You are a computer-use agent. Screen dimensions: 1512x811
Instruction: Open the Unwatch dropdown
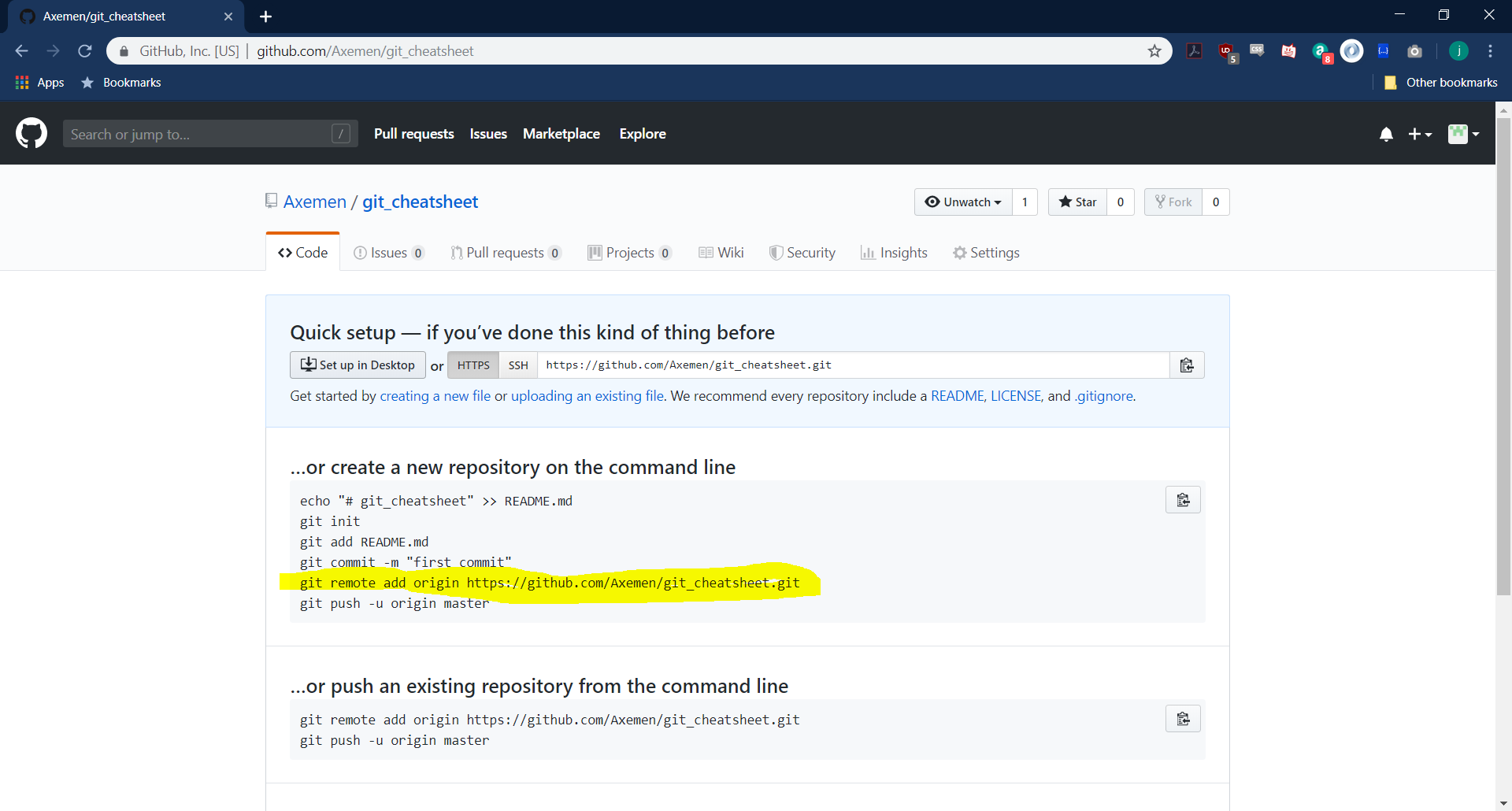point(963,202)
